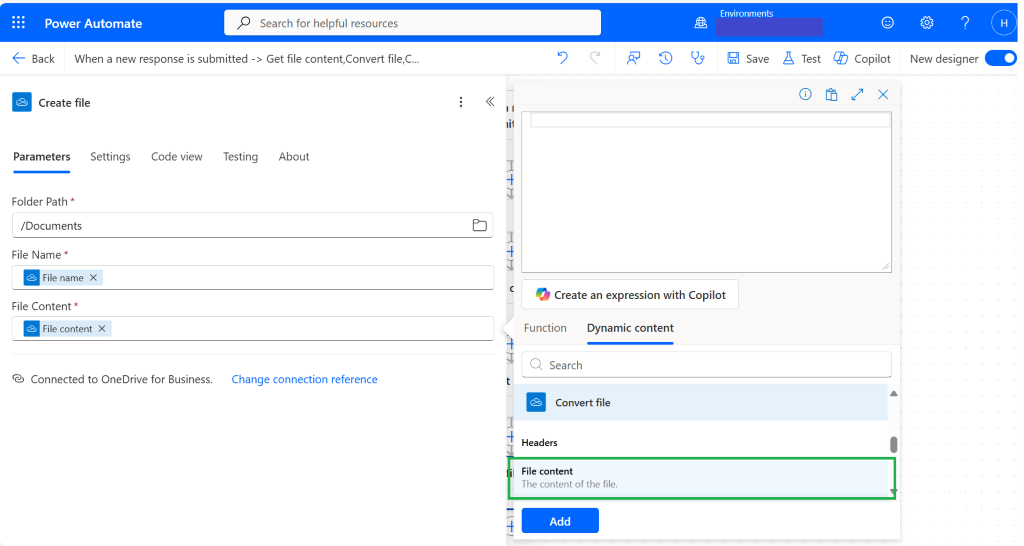This screenshot has width=1024, height=546.
Task: Save the flow
Action: 748,59
